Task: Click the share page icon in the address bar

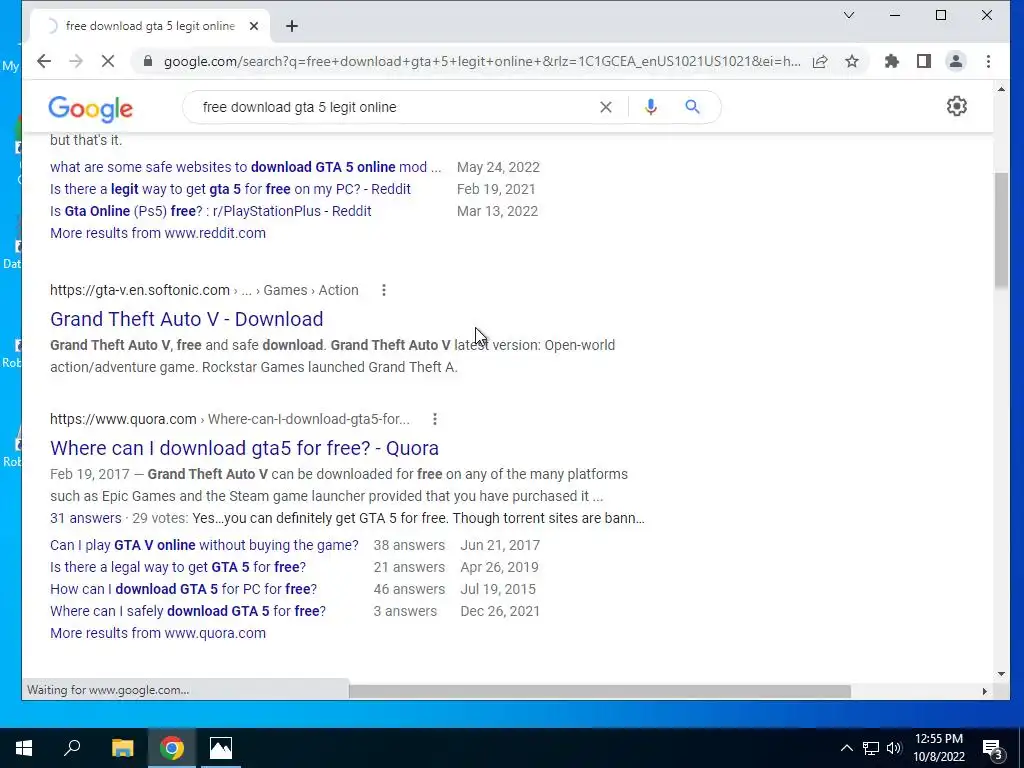Action: click(x=820, y=61)
